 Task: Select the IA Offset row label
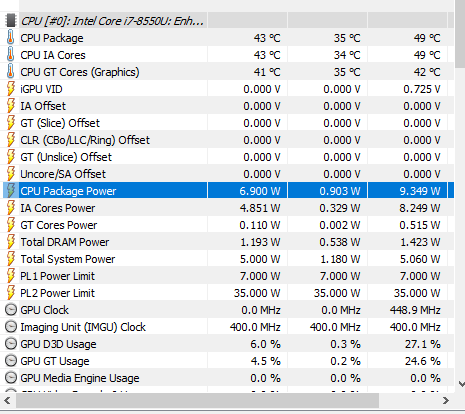coord(43,106)
